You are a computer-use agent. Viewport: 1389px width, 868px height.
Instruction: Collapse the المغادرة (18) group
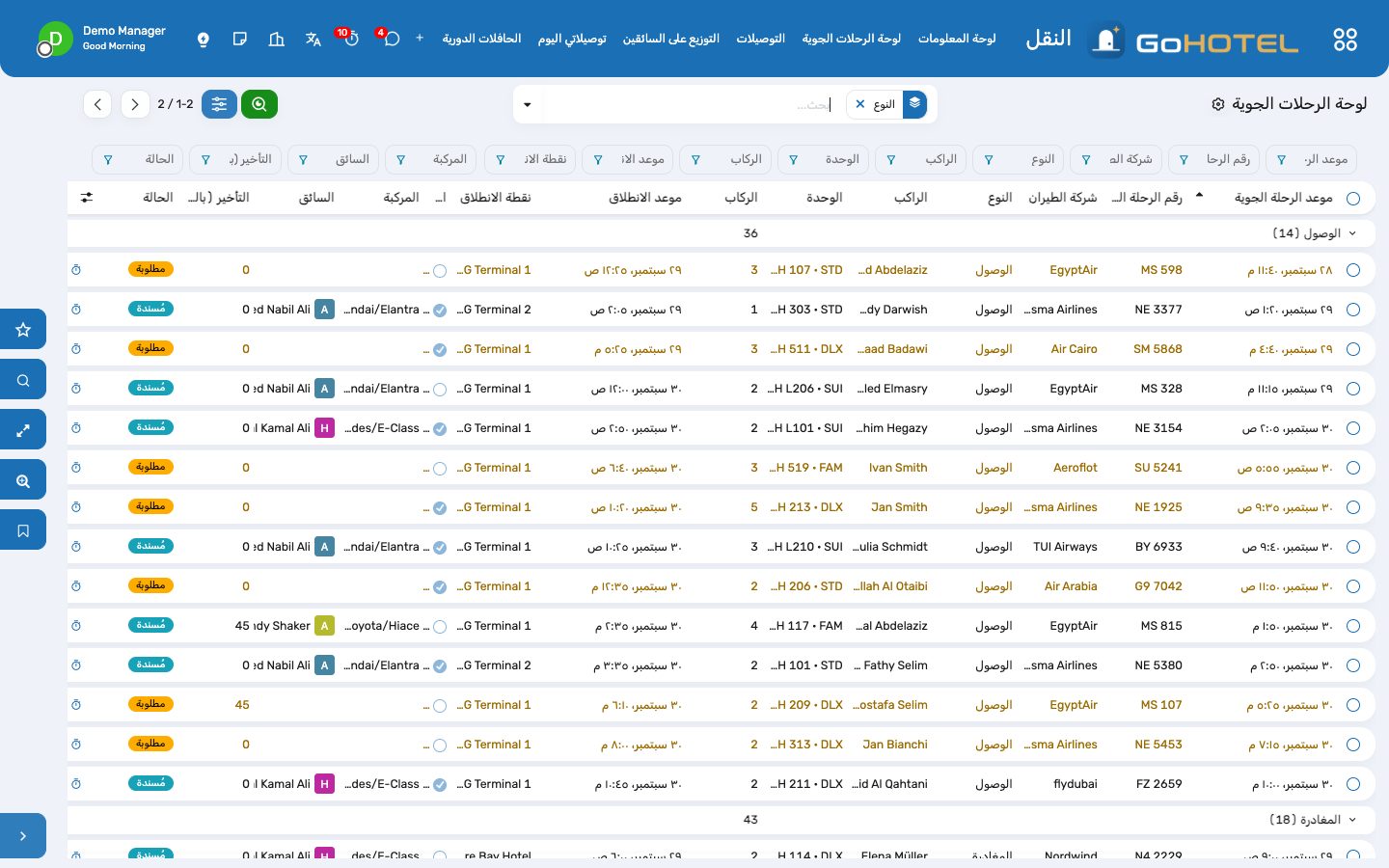coord(1352,820)
